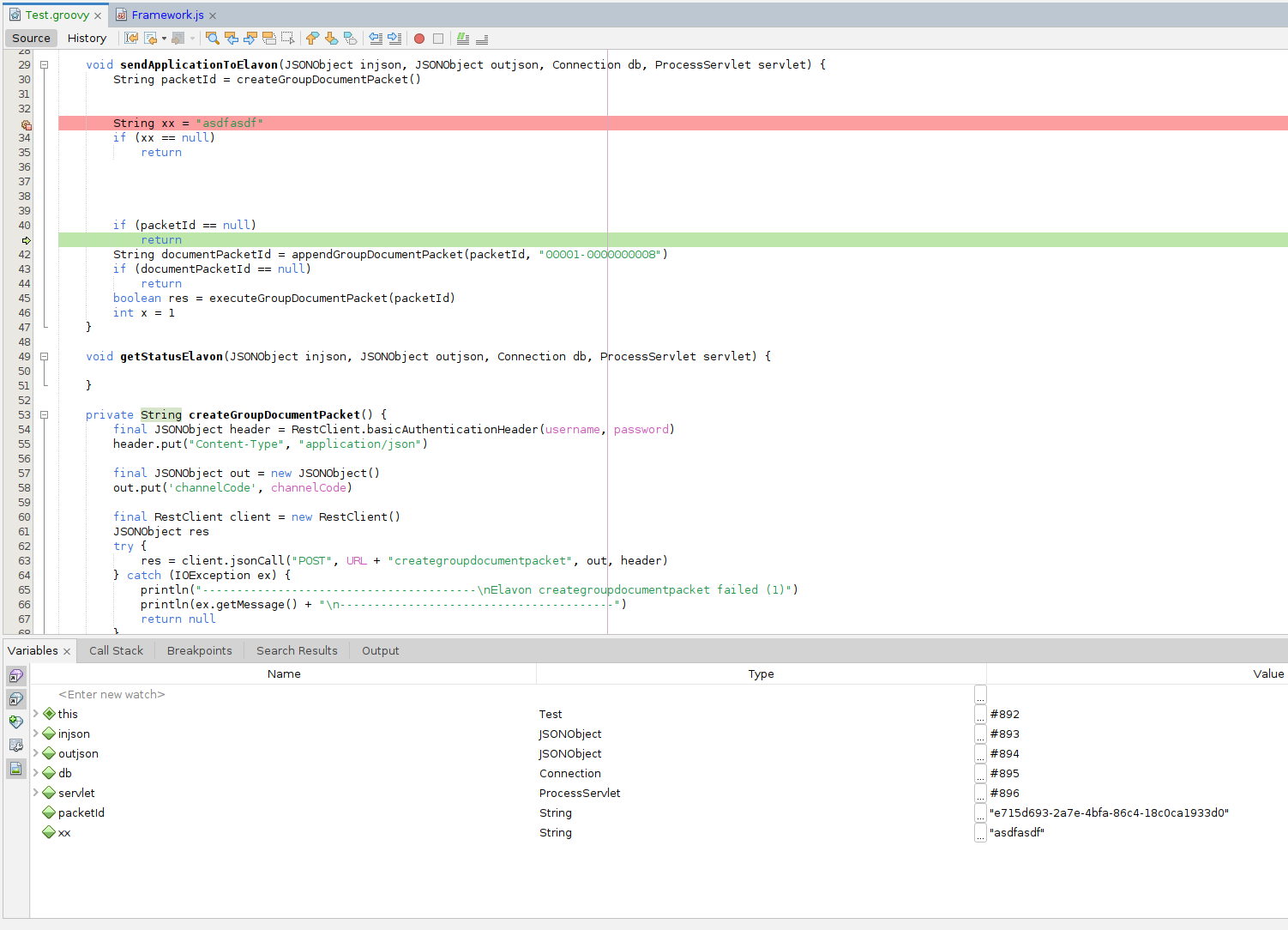Screen dimensions: 1288x930
Task: Click the next bookmark down-arrow icon
Action: click(332, 38)
